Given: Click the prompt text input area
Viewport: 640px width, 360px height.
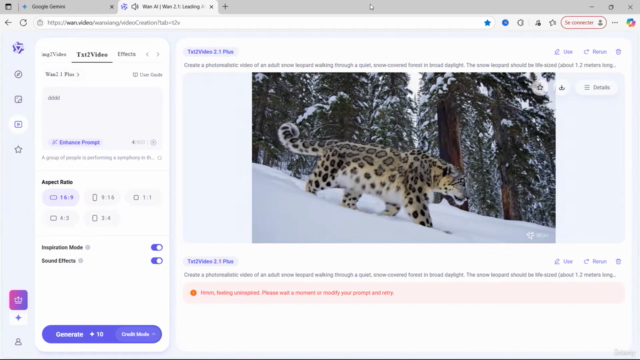Looking at the screenshot, I should pyautogui.click(x=102, y=112).
